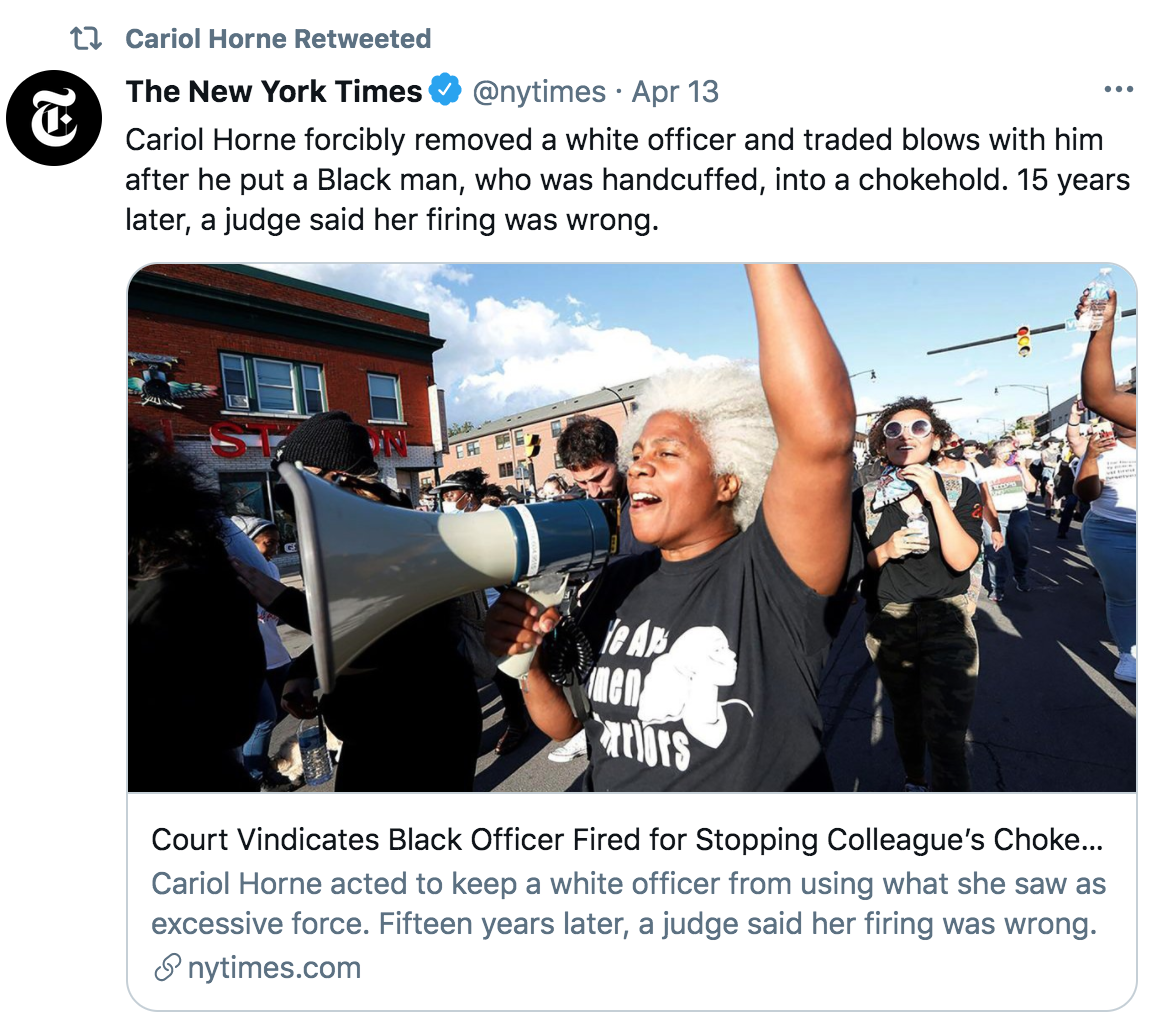The width and height of the screenshot is (1158, 1026).
Task: Open the article preview photo
Action: 631,527
